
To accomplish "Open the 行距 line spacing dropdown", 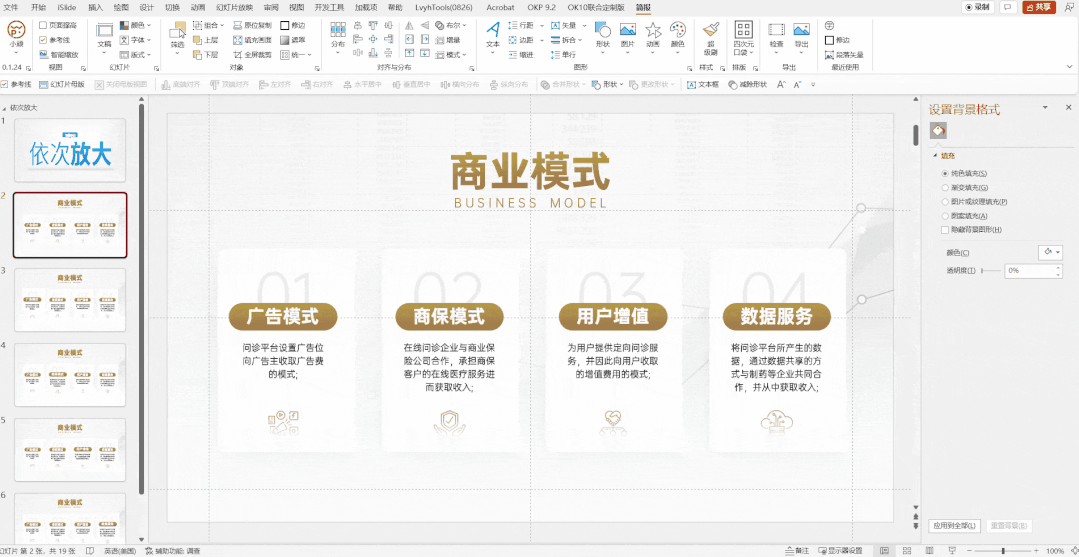I will coord(526,25).
